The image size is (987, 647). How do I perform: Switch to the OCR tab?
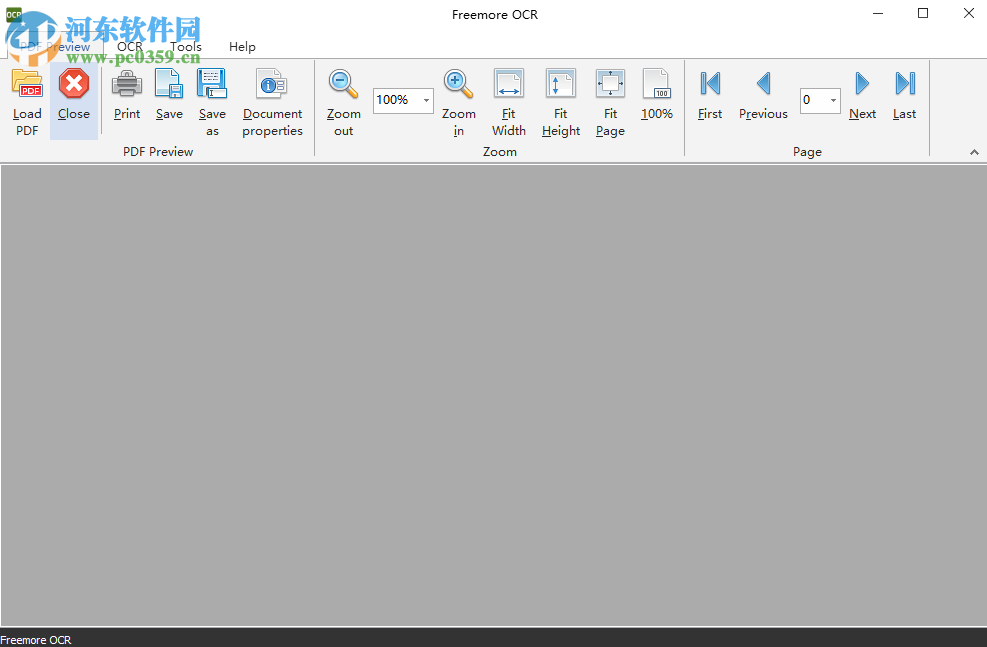(130, 47)
